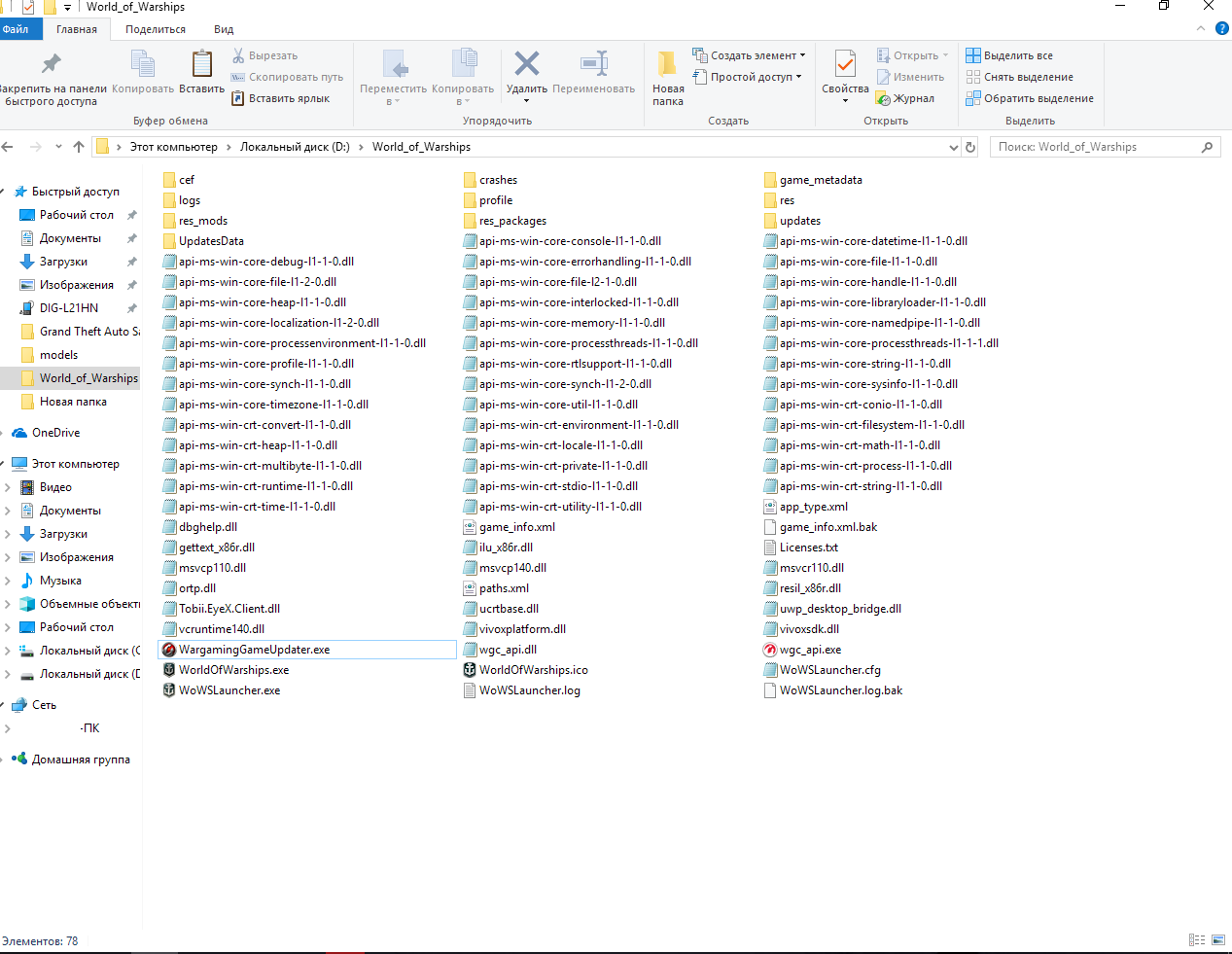
Task: Collapse the ribbon with chevron arrow
Action: pyautogui.click(x=1201, y=29)
